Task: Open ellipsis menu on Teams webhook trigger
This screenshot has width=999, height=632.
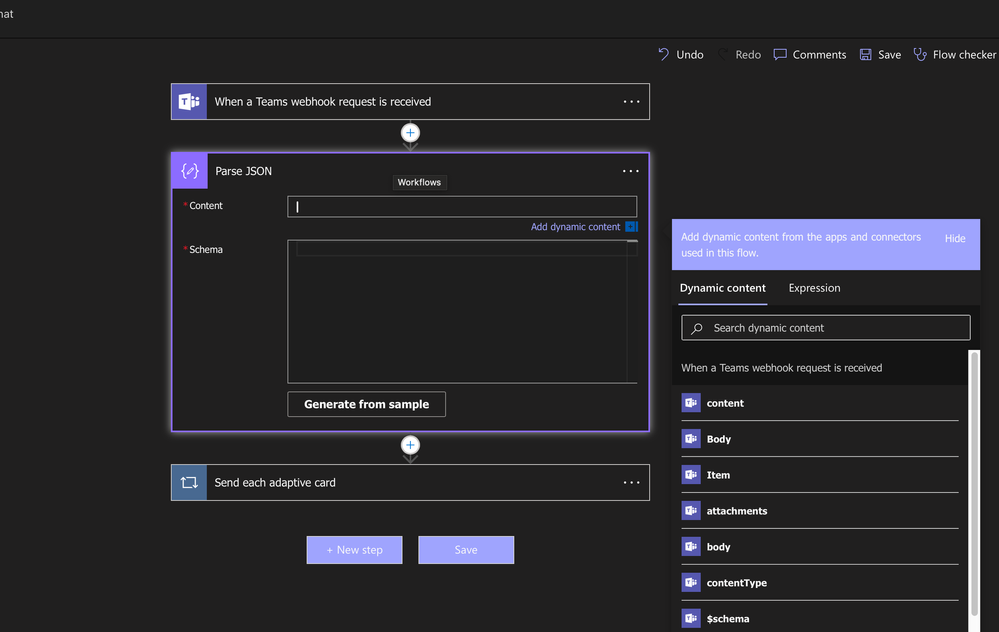Action: 631,102
